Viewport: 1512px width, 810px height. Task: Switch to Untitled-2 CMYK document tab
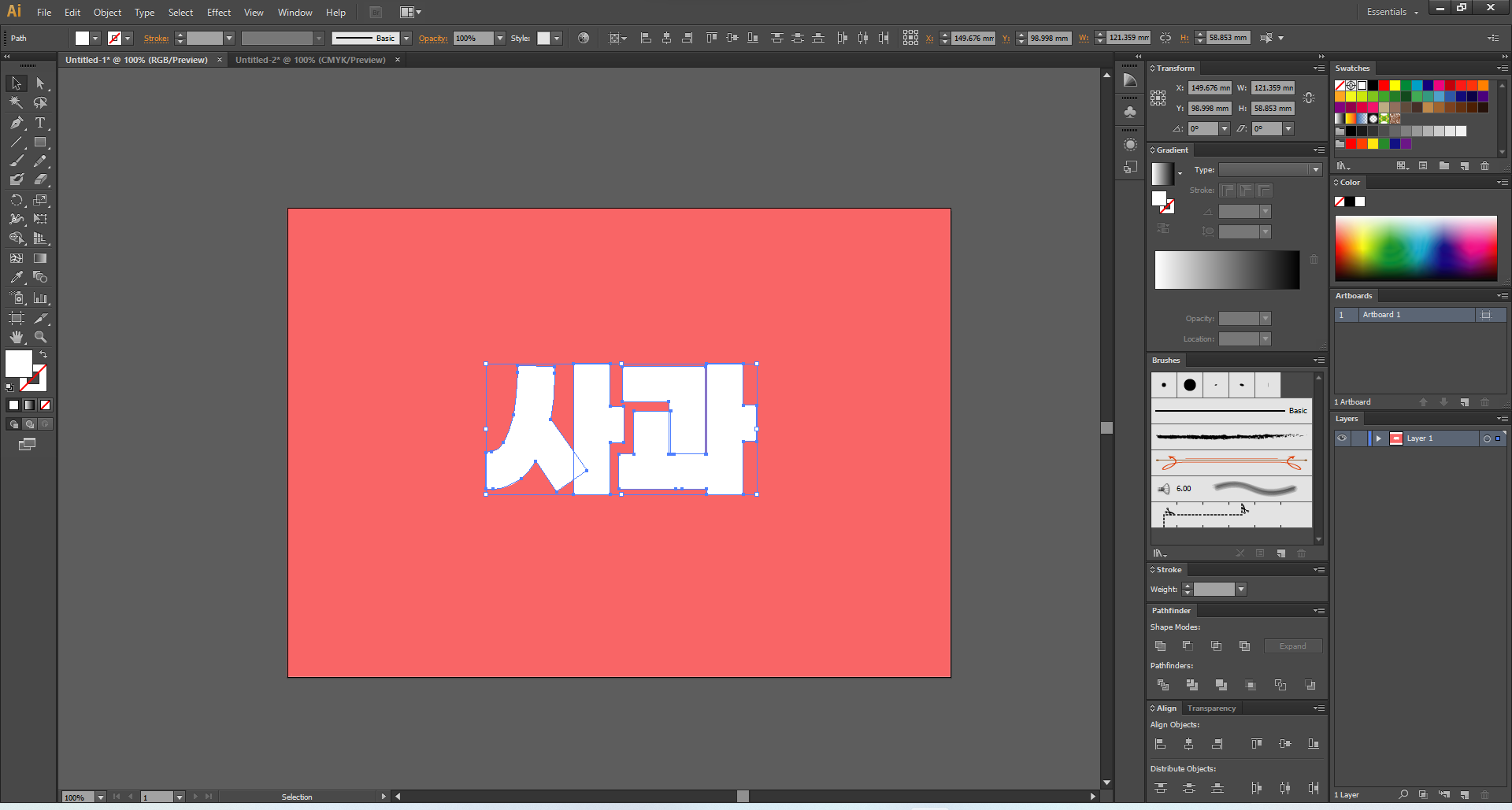310,60
